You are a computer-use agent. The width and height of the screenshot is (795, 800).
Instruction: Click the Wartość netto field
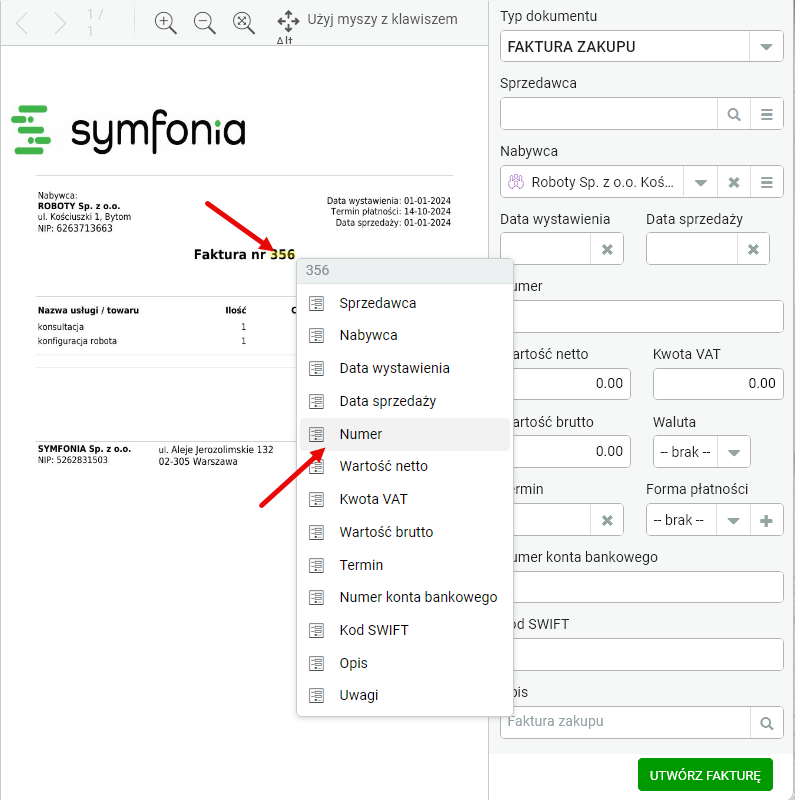572,384
